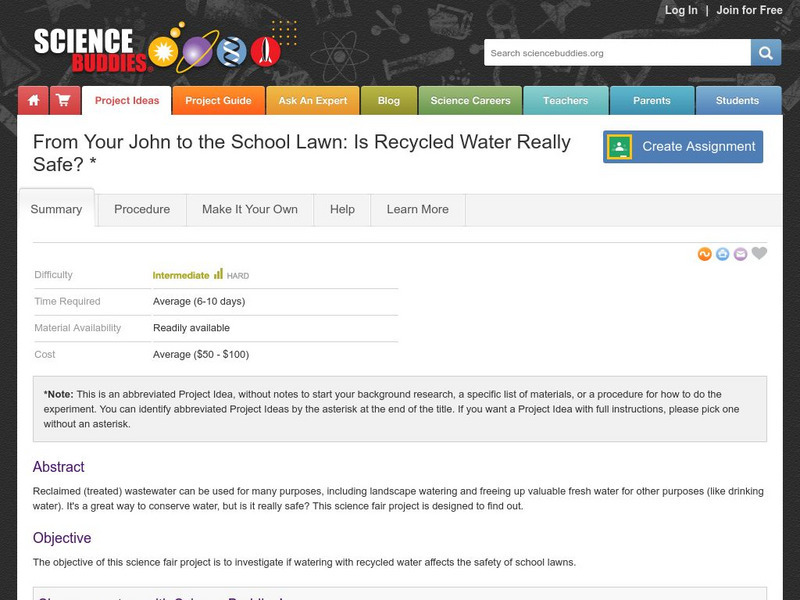Click the Create Assignment button
This screenshot has width=800, height=600.
(683, 147)
